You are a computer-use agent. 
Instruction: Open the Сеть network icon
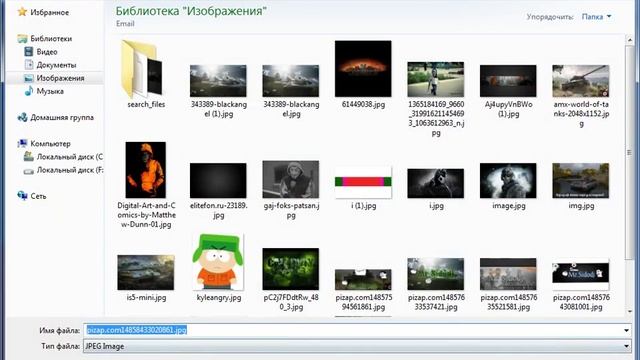[x=22, y=196]
